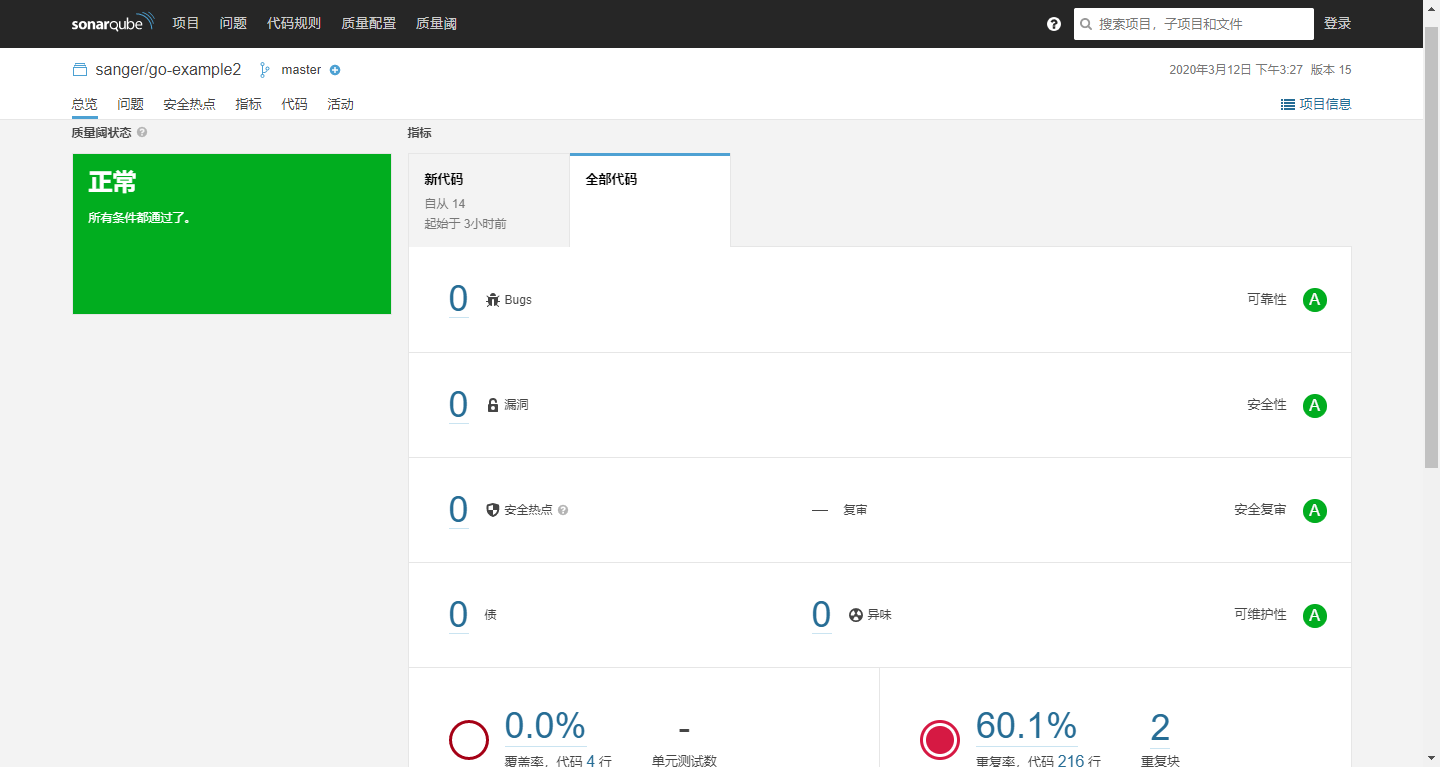Viewport: 1440px width, 767px height.
Task: Click help icon beside 质量阈状态
Action: coord(142,132)
